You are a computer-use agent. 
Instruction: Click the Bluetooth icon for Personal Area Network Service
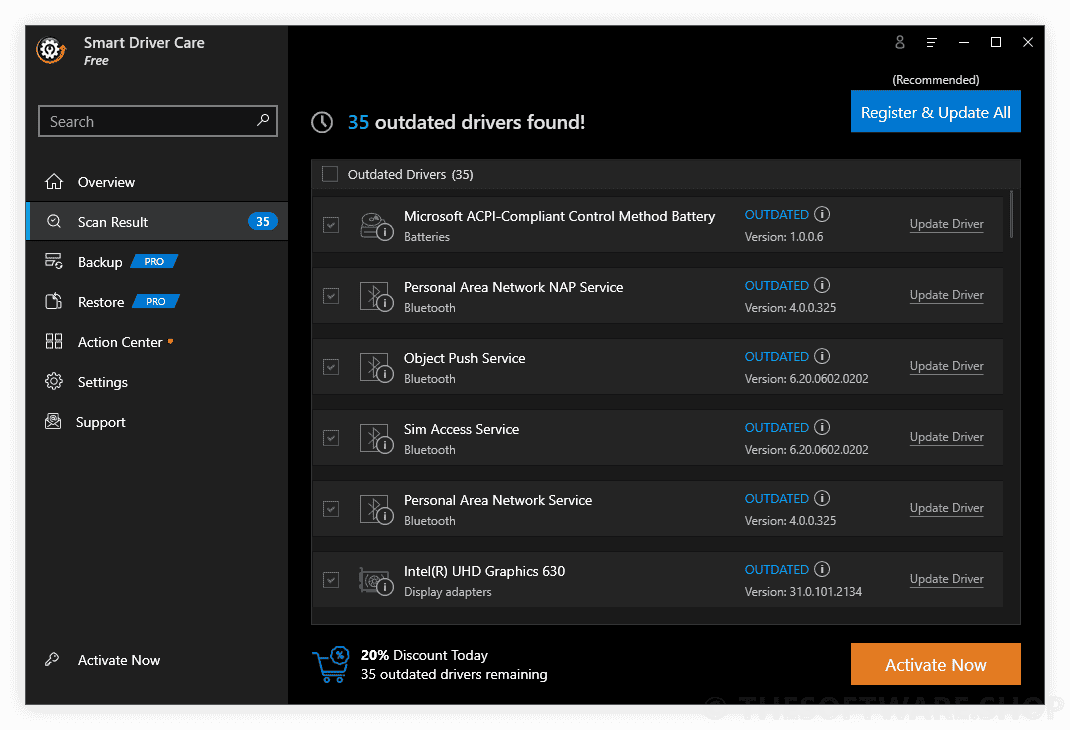click(x=376, y=510)
